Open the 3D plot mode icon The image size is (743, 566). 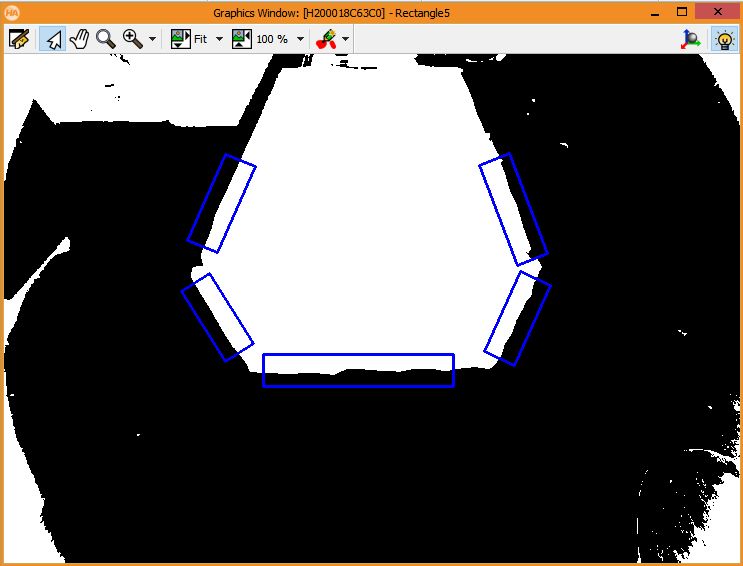690,39
